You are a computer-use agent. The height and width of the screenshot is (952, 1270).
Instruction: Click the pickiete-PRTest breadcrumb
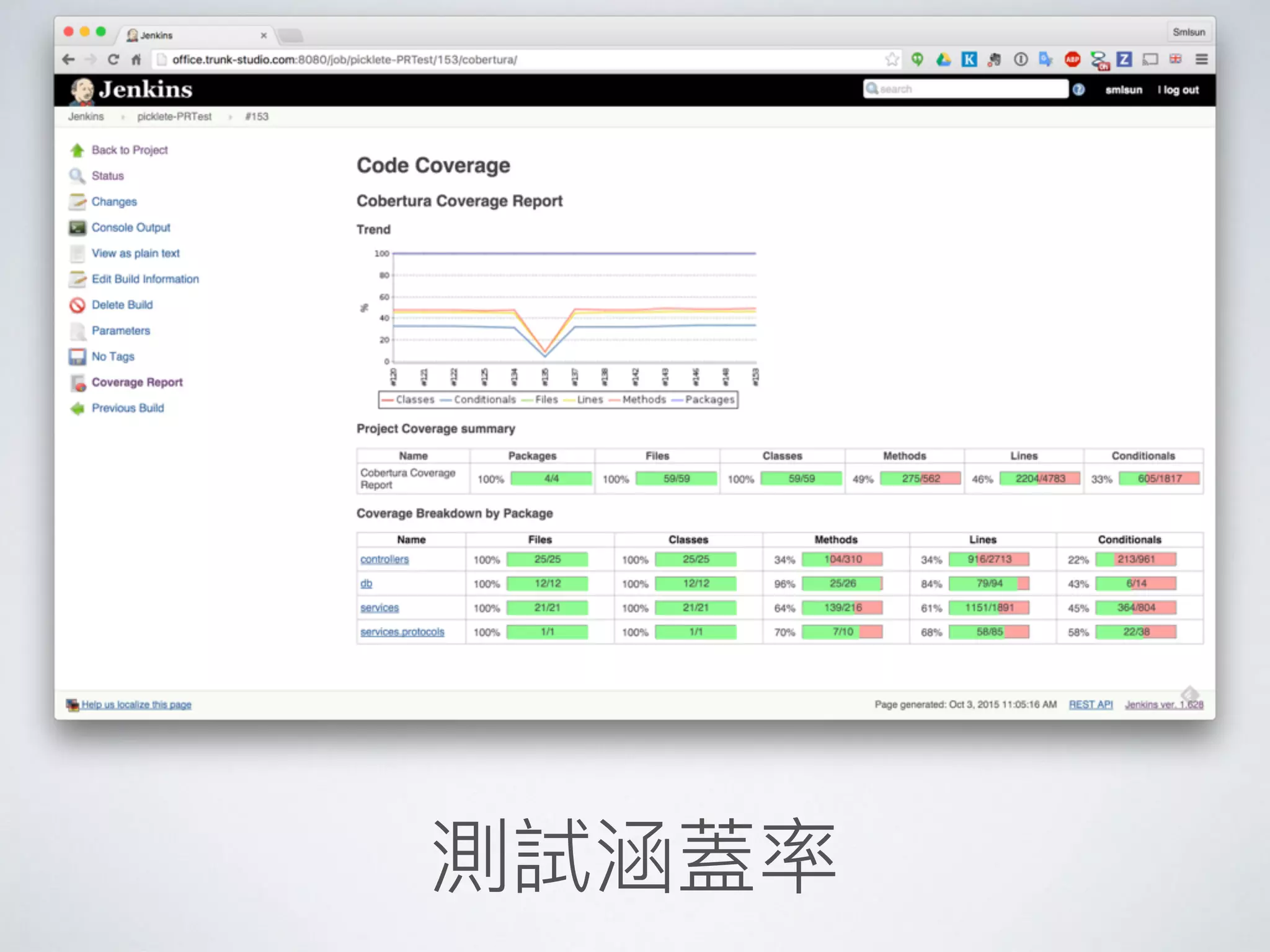[174, 117]
